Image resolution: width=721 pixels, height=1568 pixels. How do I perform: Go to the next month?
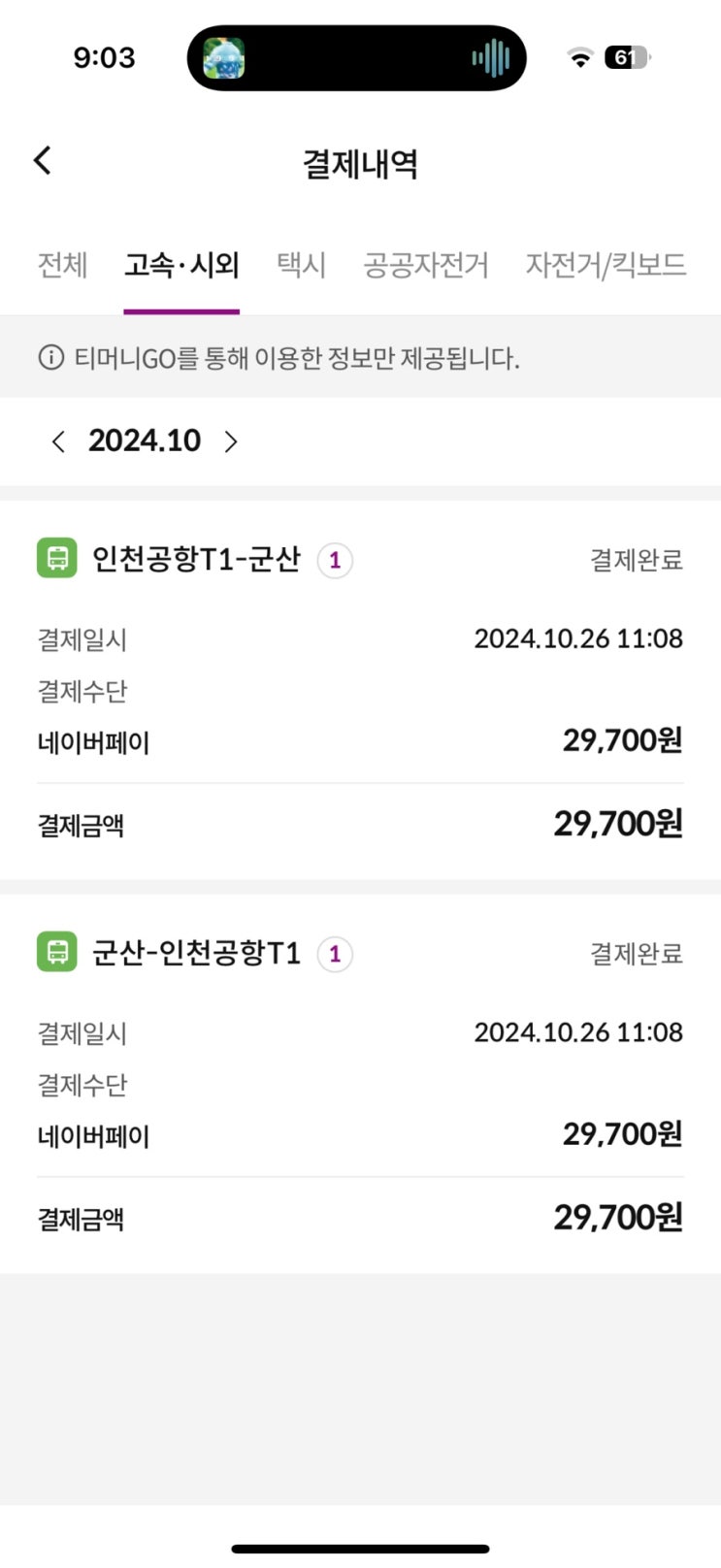pos(231,441)
